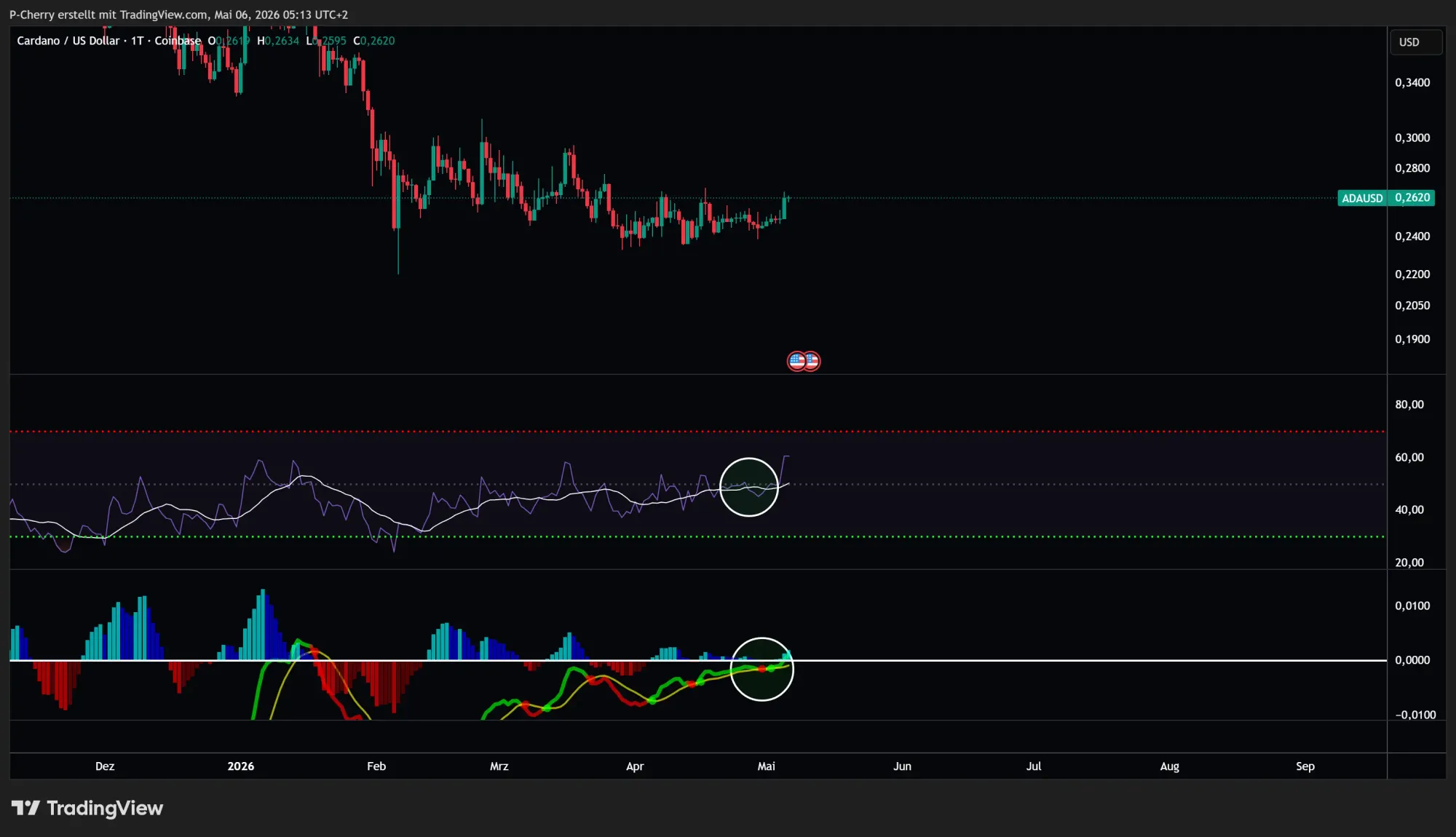Click the RSI 80,00 scale label
1456x837 pixels.
[x=1409, y=405]
